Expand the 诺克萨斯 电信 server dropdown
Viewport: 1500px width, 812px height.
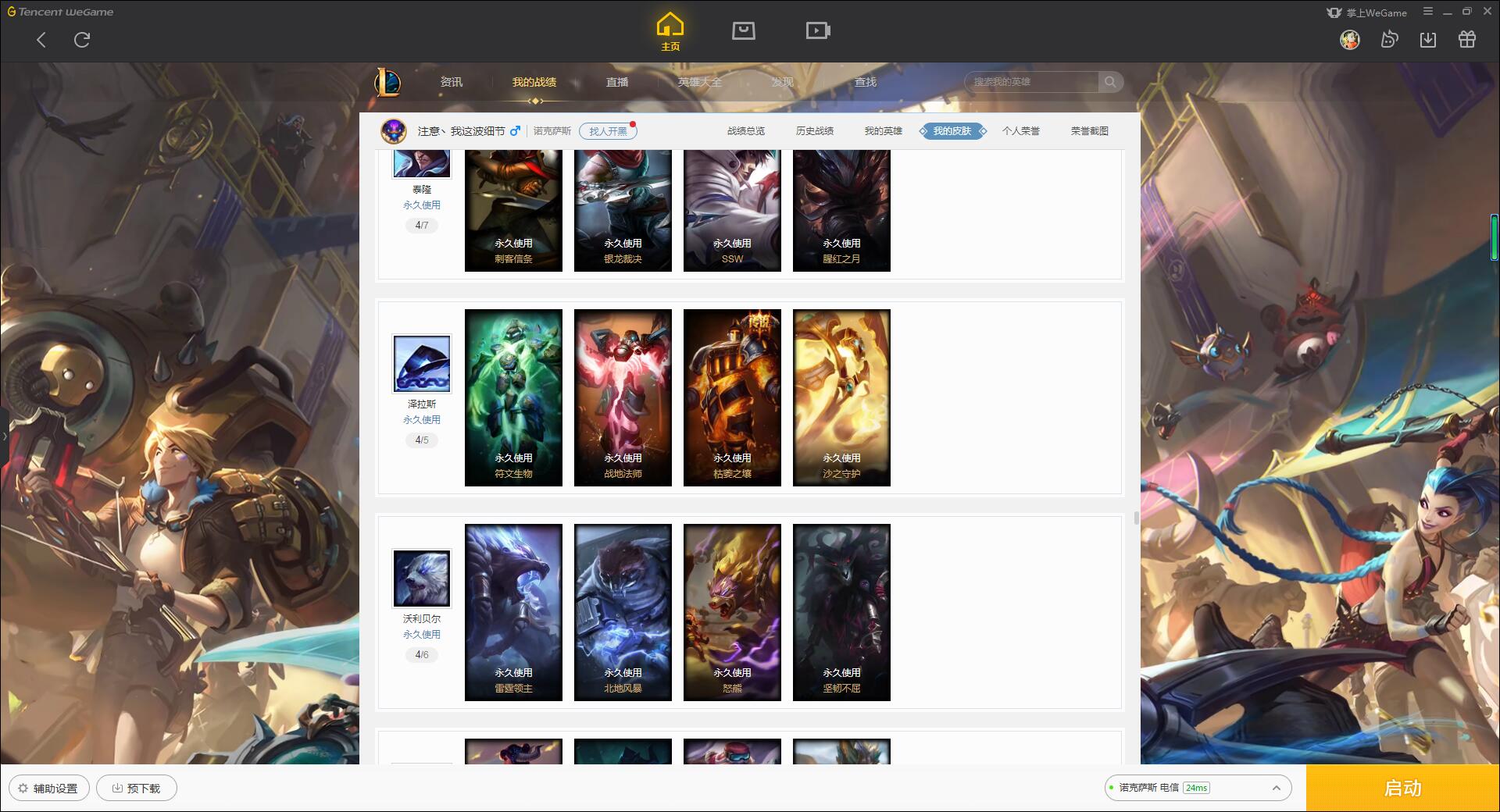1198,788
